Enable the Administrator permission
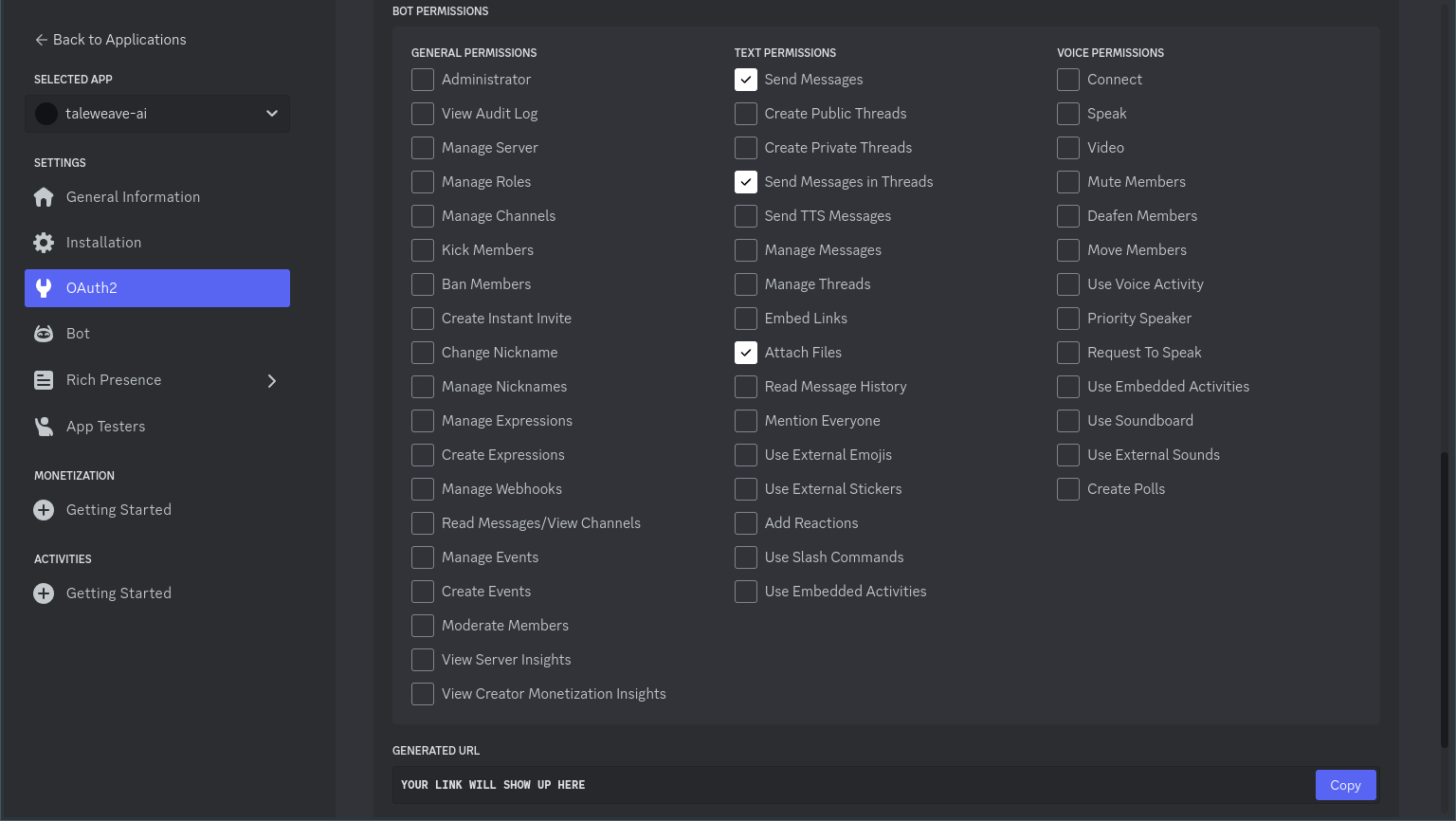Viewport: 1456px width, 821px height. (423, 80)
